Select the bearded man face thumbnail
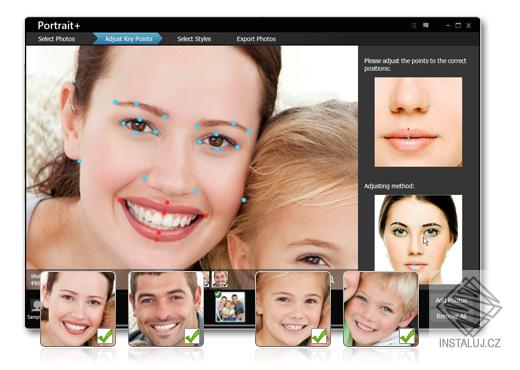 tap(166, 309)
